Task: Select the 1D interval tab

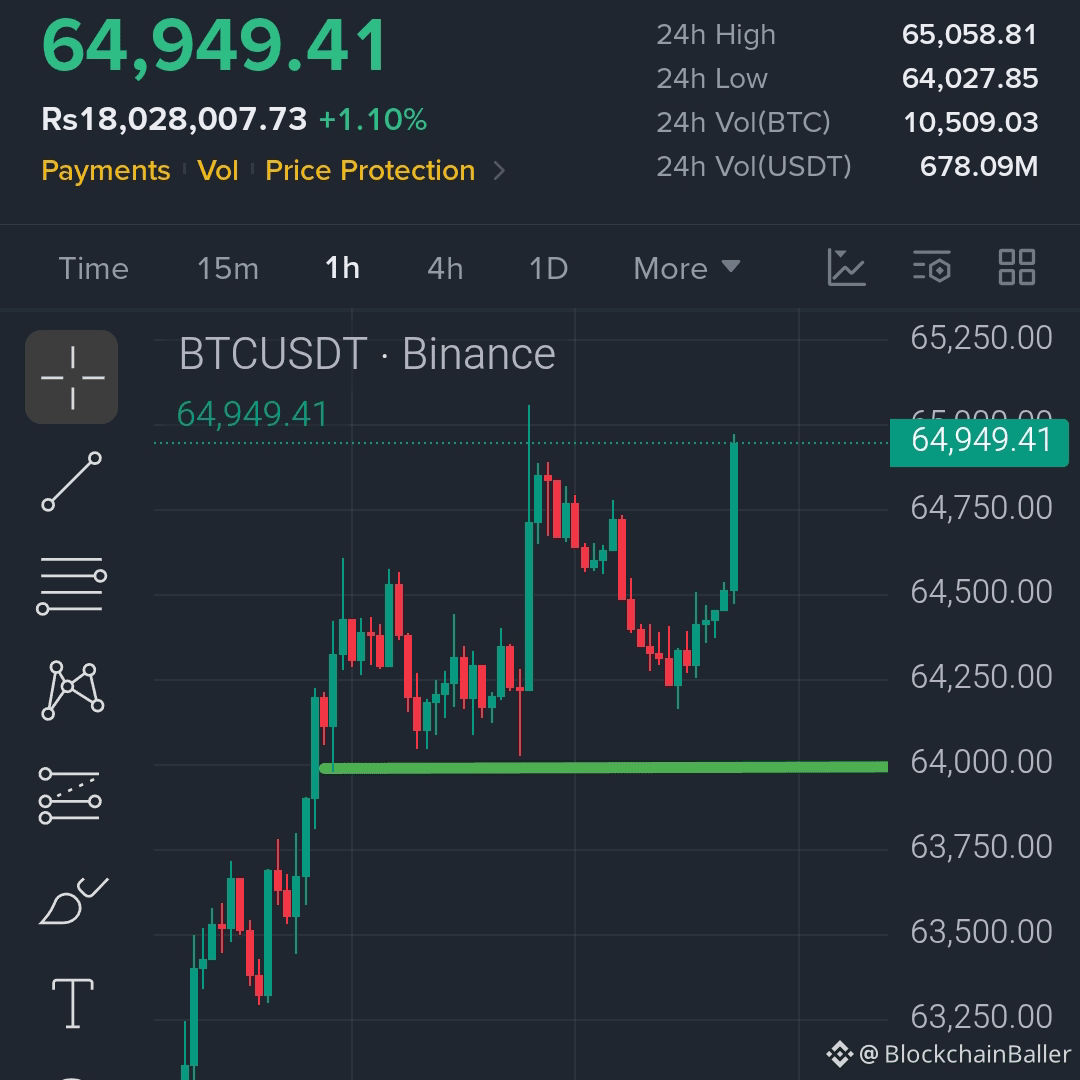Action: (548, 269)
